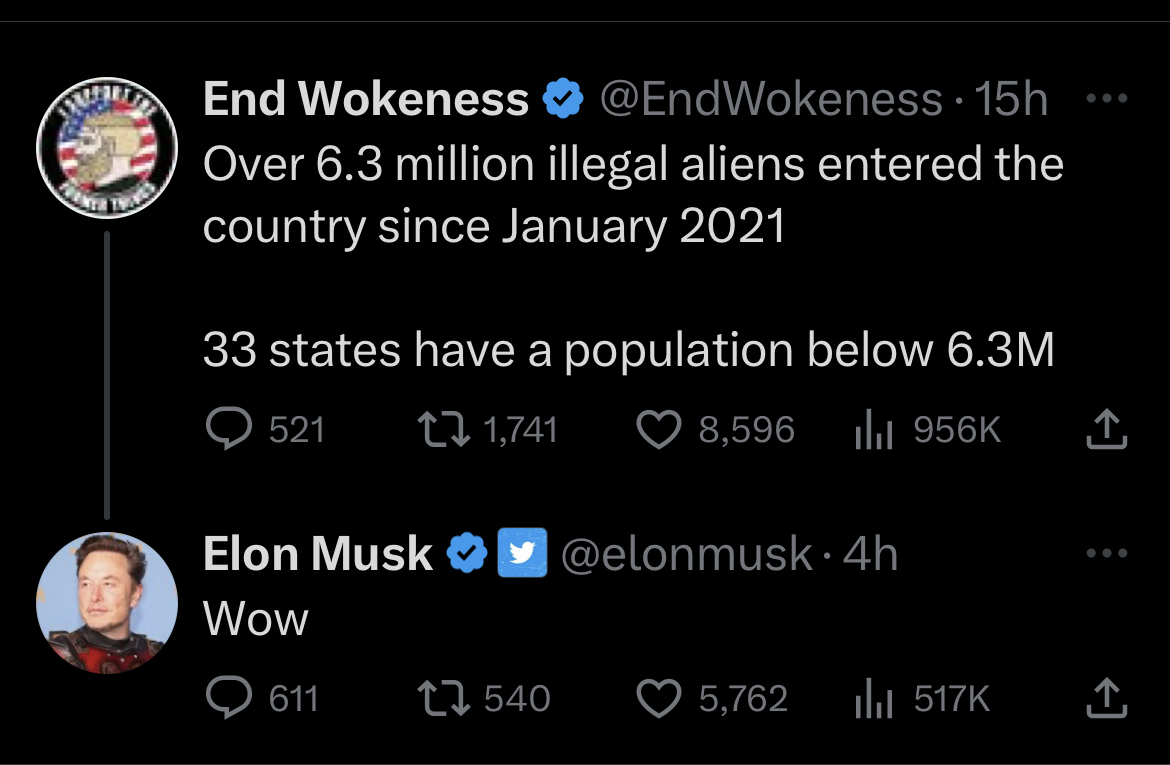Open more options for Elon Musk's reply
Screen dimensions: 1170x765
click(1106, 552)
